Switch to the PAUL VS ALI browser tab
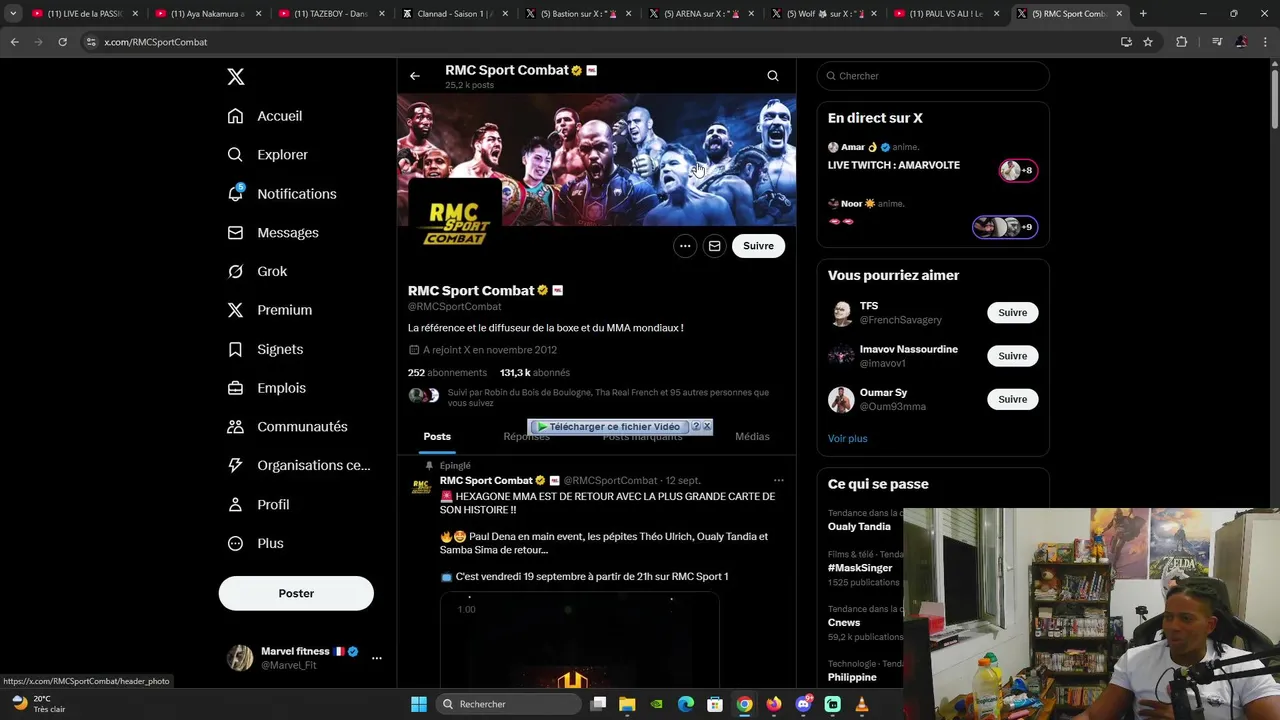The height and width of the screenshot is (720, 1280). (x=944, y=14)
